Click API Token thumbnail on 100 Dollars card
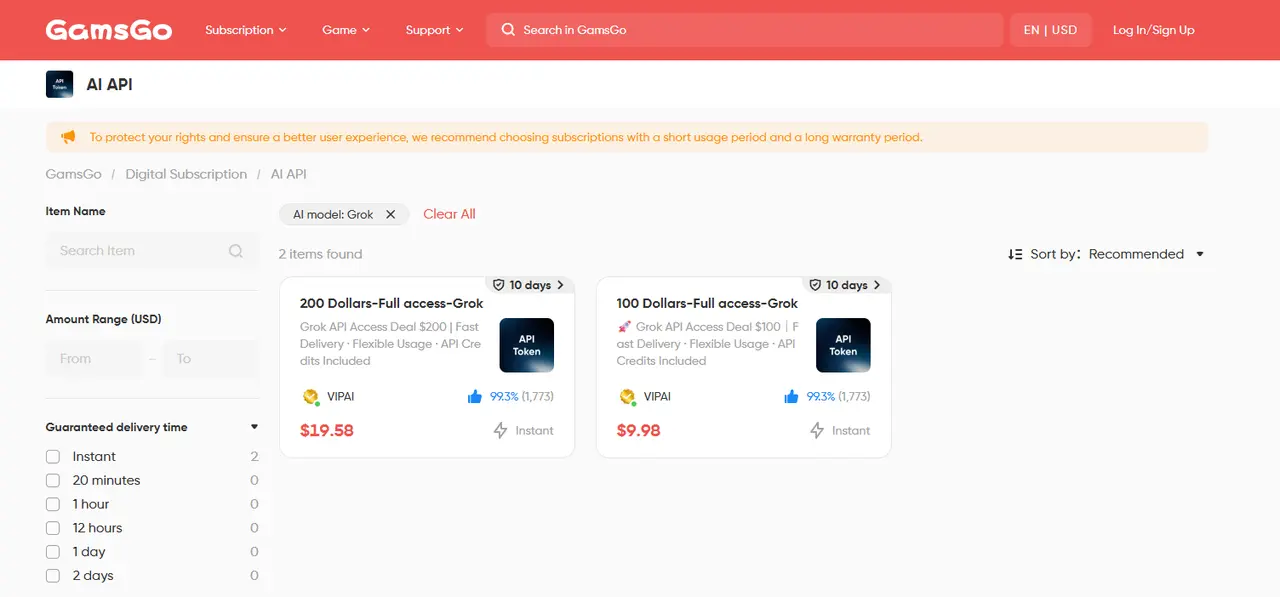 (x=843, y=345)
